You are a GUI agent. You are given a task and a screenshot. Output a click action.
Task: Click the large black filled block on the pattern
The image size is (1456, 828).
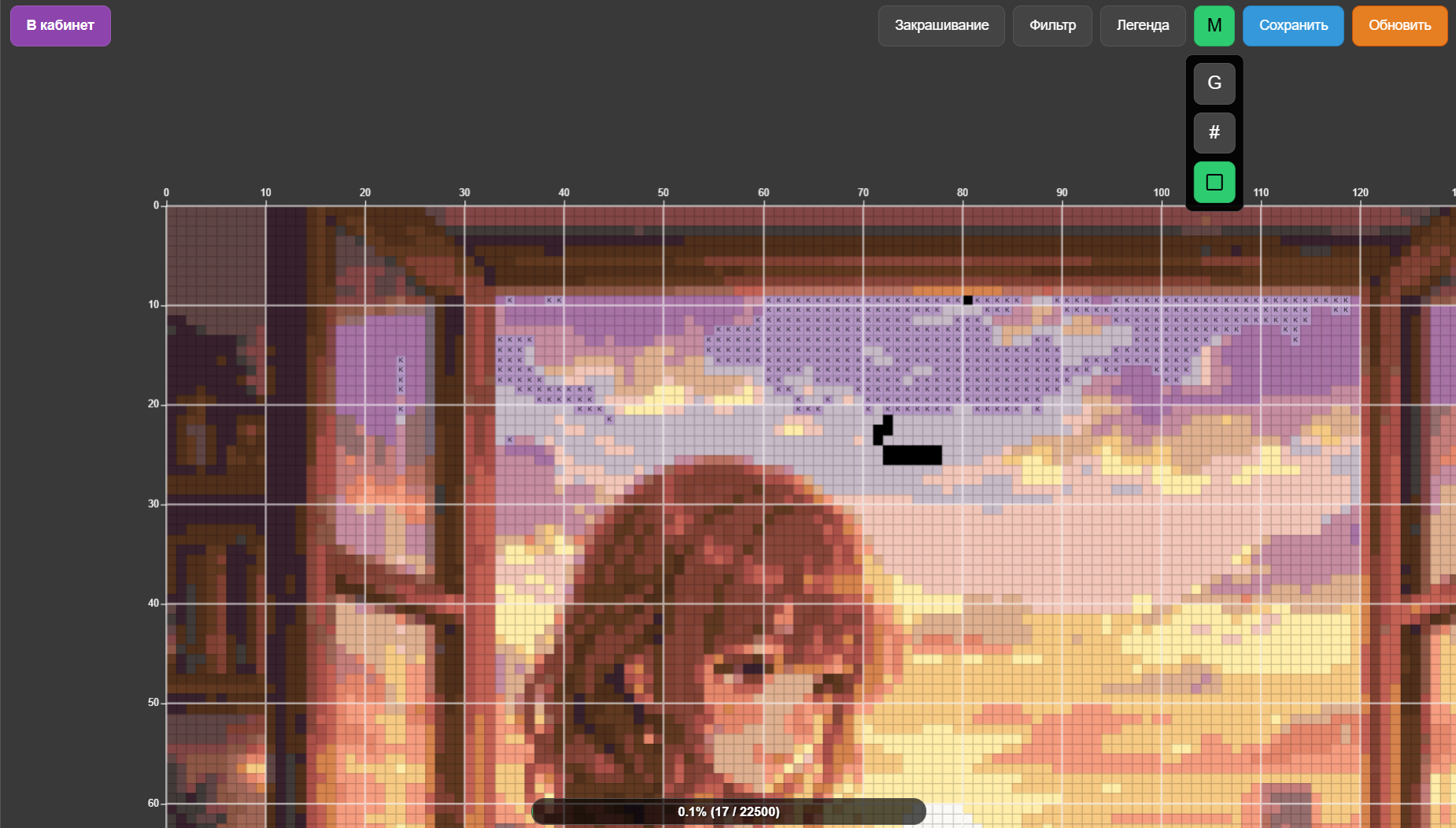[912, 455]
